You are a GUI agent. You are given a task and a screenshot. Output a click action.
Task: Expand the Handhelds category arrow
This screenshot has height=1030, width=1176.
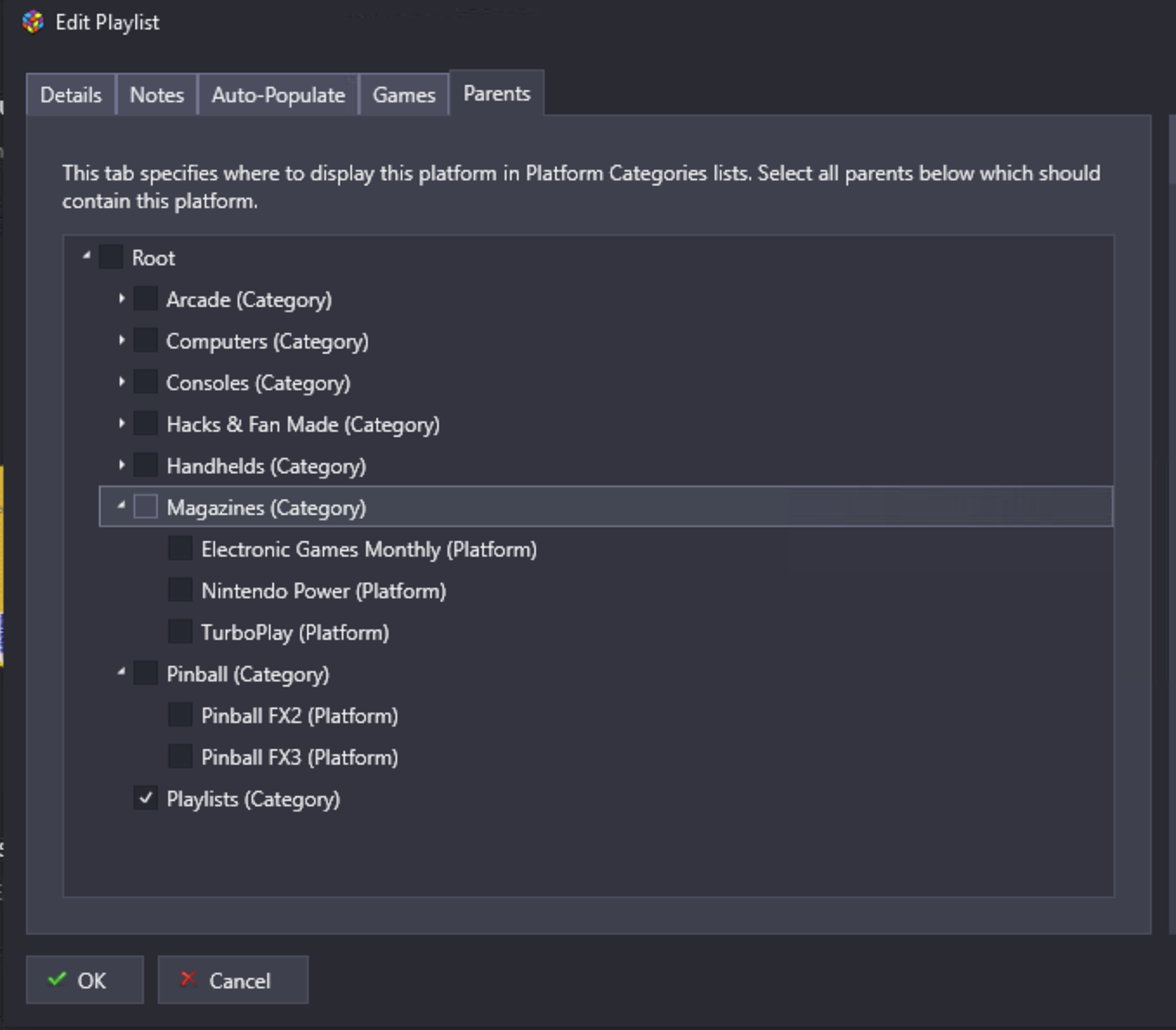tap(121, 466)
